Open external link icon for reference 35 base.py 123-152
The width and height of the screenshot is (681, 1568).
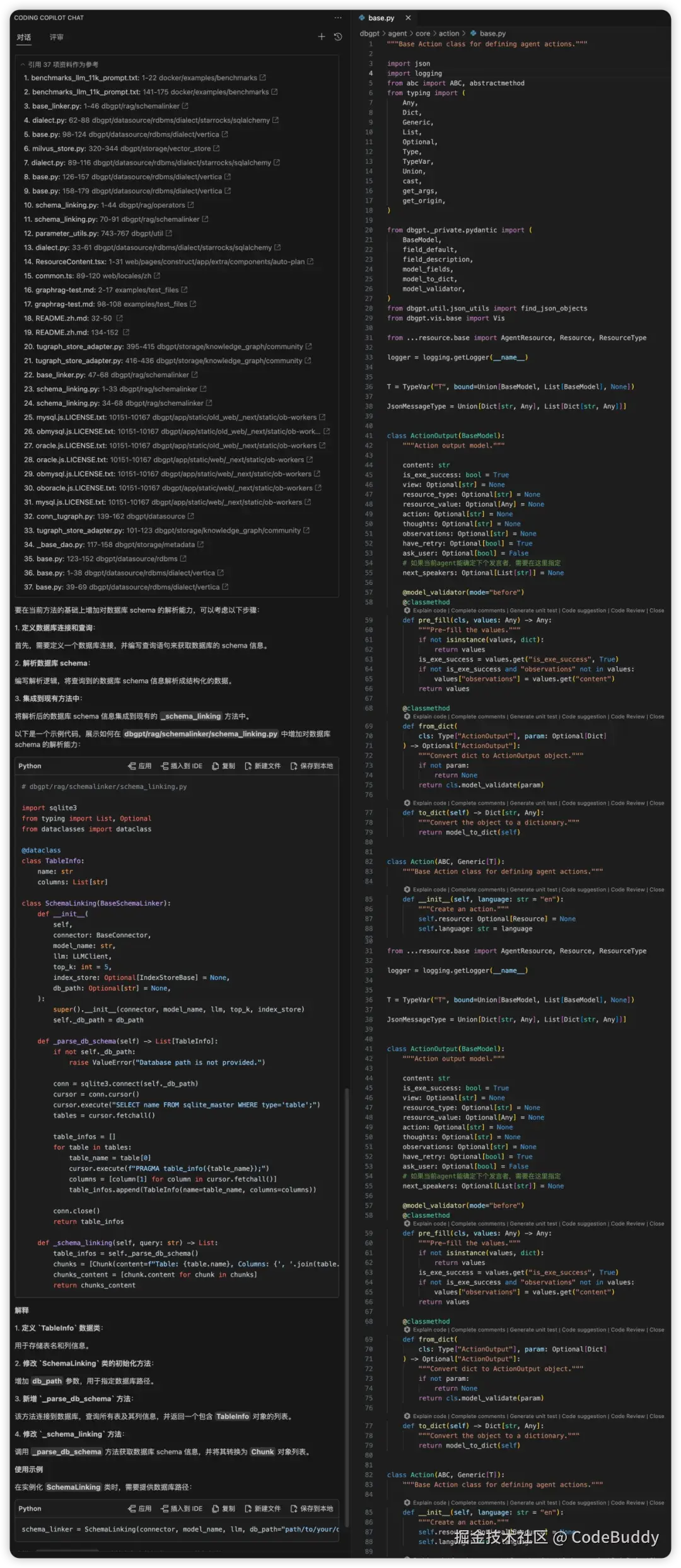tap(183, 559)
